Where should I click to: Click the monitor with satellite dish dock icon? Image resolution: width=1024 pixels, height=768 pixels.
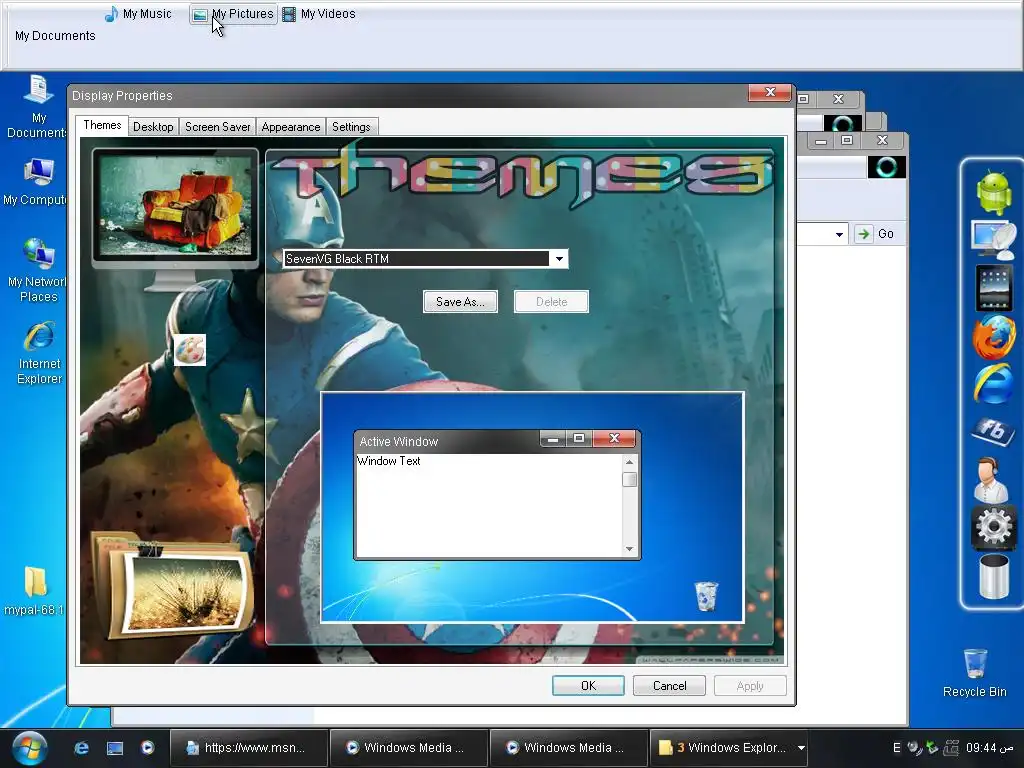993,240
